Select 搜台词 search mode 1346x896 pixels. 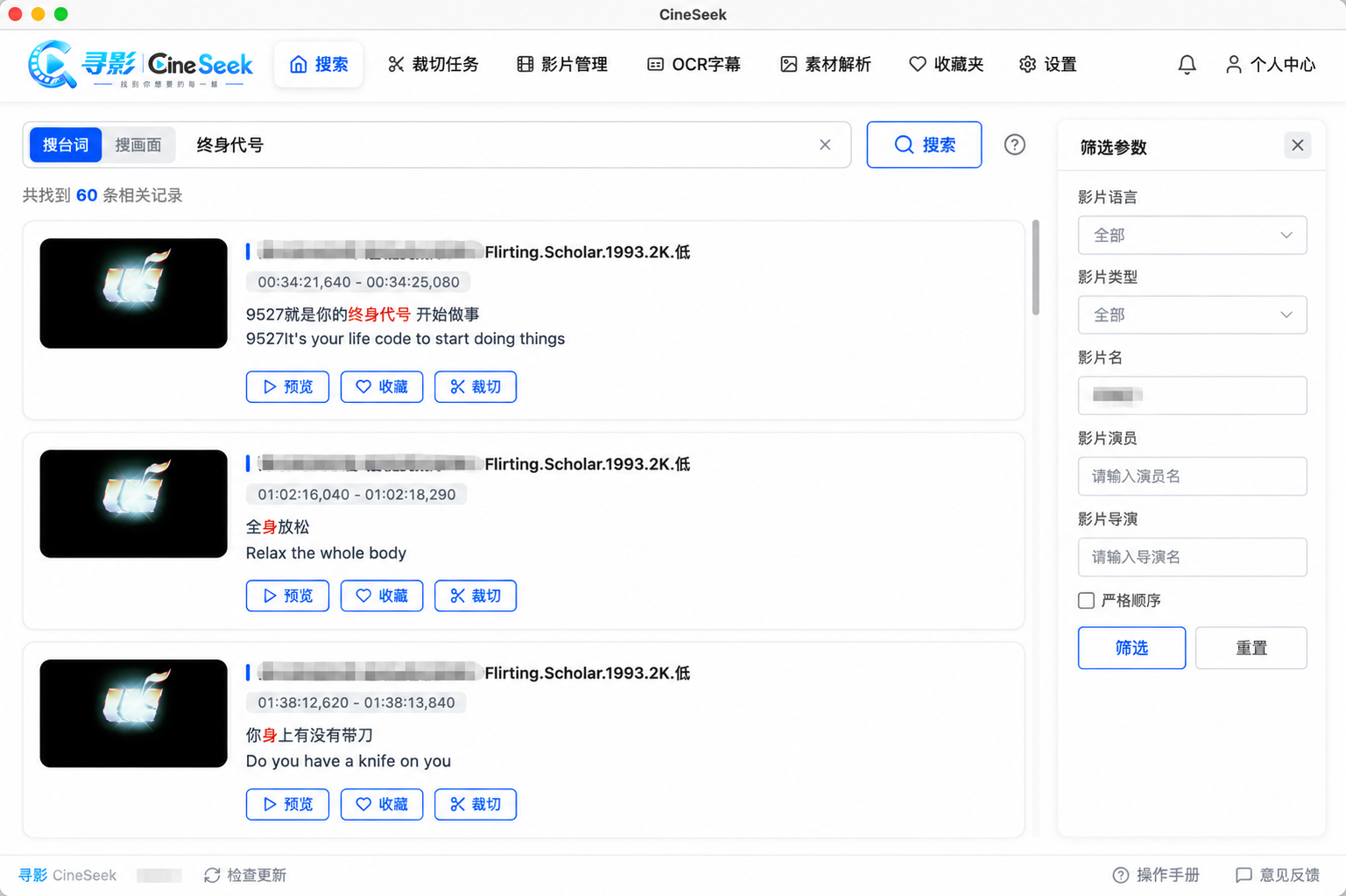click(66, 145)
